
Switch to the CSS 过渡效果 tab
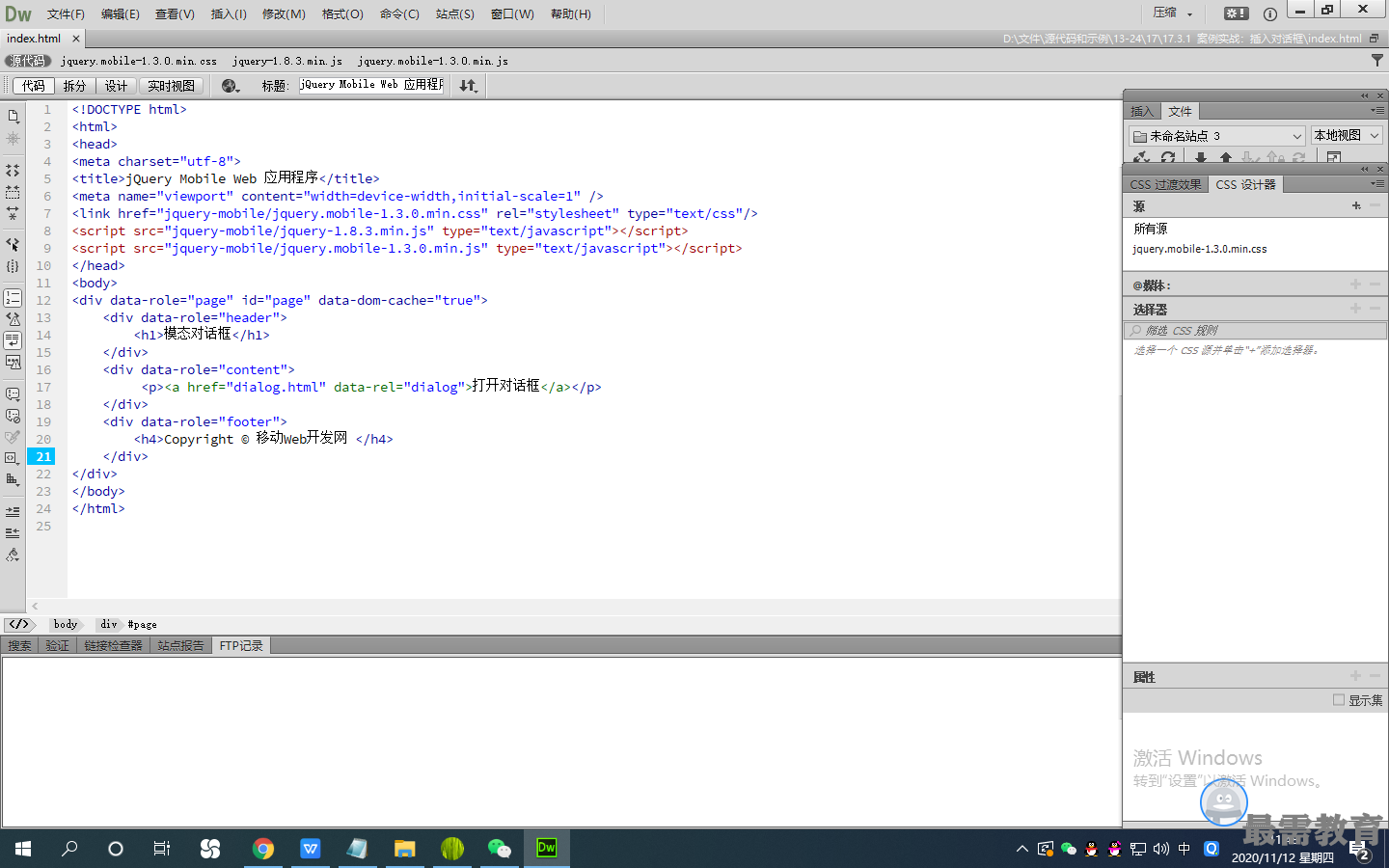point(1165,184)
